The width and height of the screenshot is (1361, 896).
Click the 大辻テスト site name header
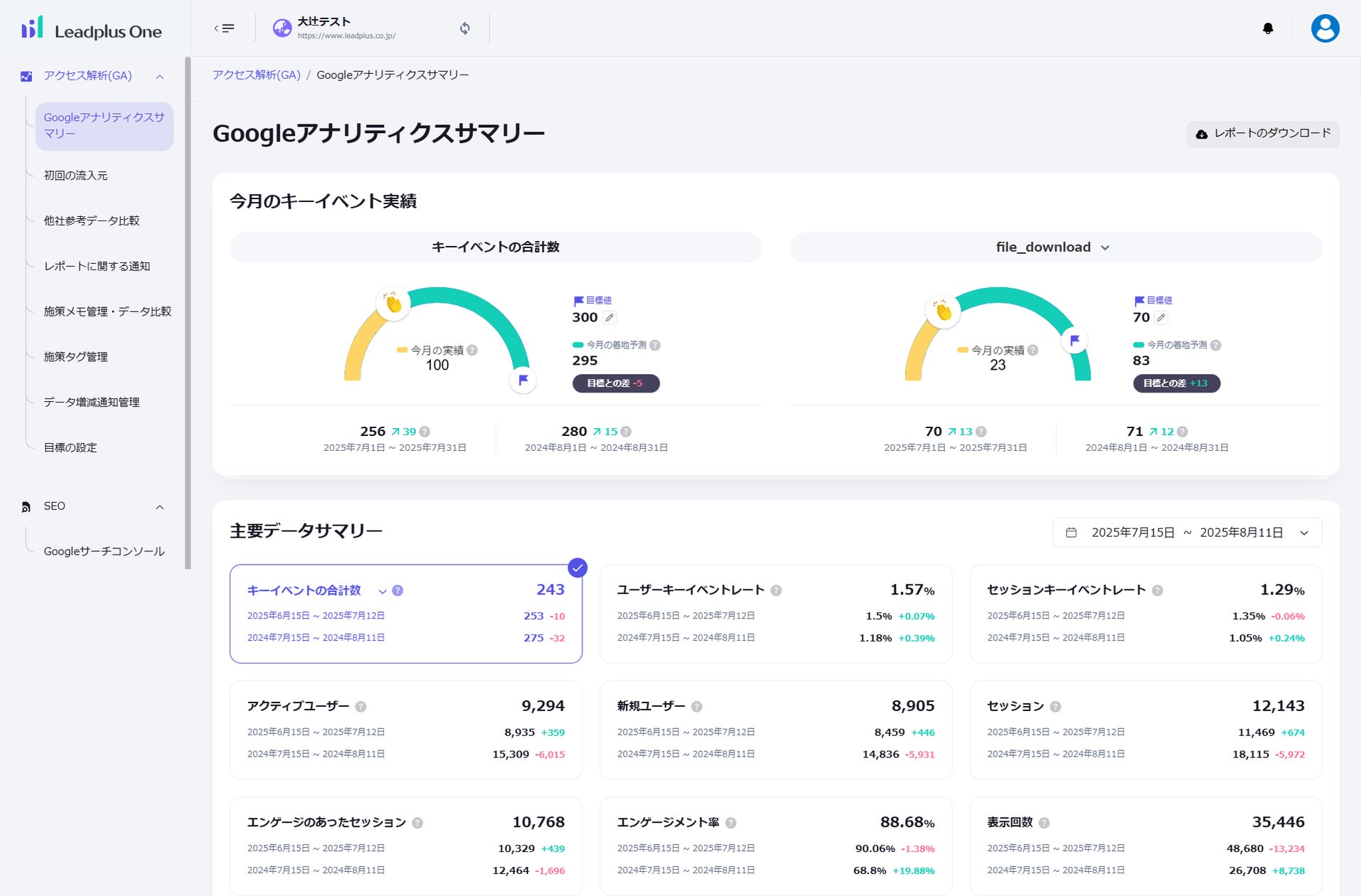(324, 21)
